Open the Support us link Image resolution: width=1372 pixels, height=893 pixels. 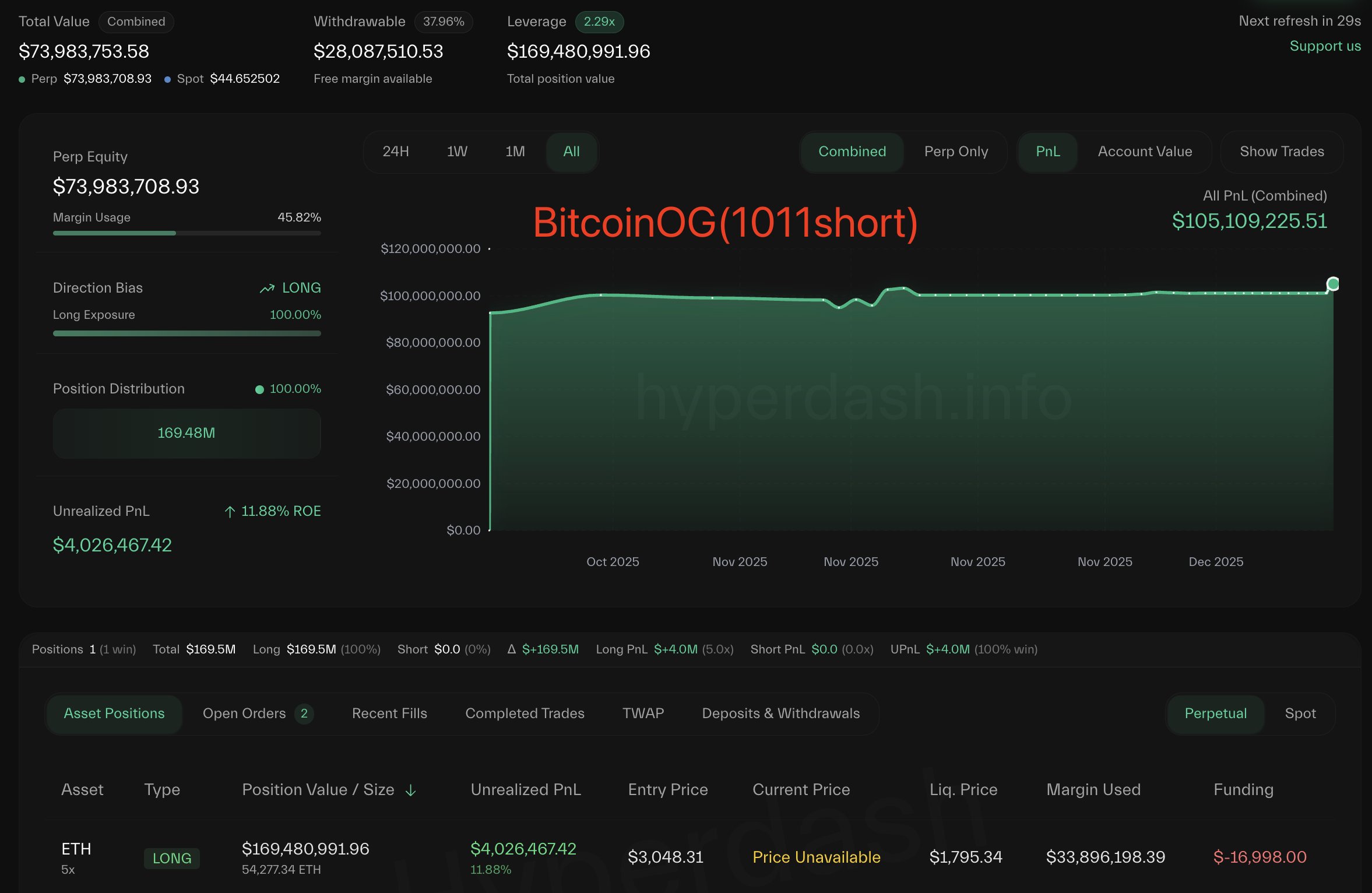(1325, 46)
